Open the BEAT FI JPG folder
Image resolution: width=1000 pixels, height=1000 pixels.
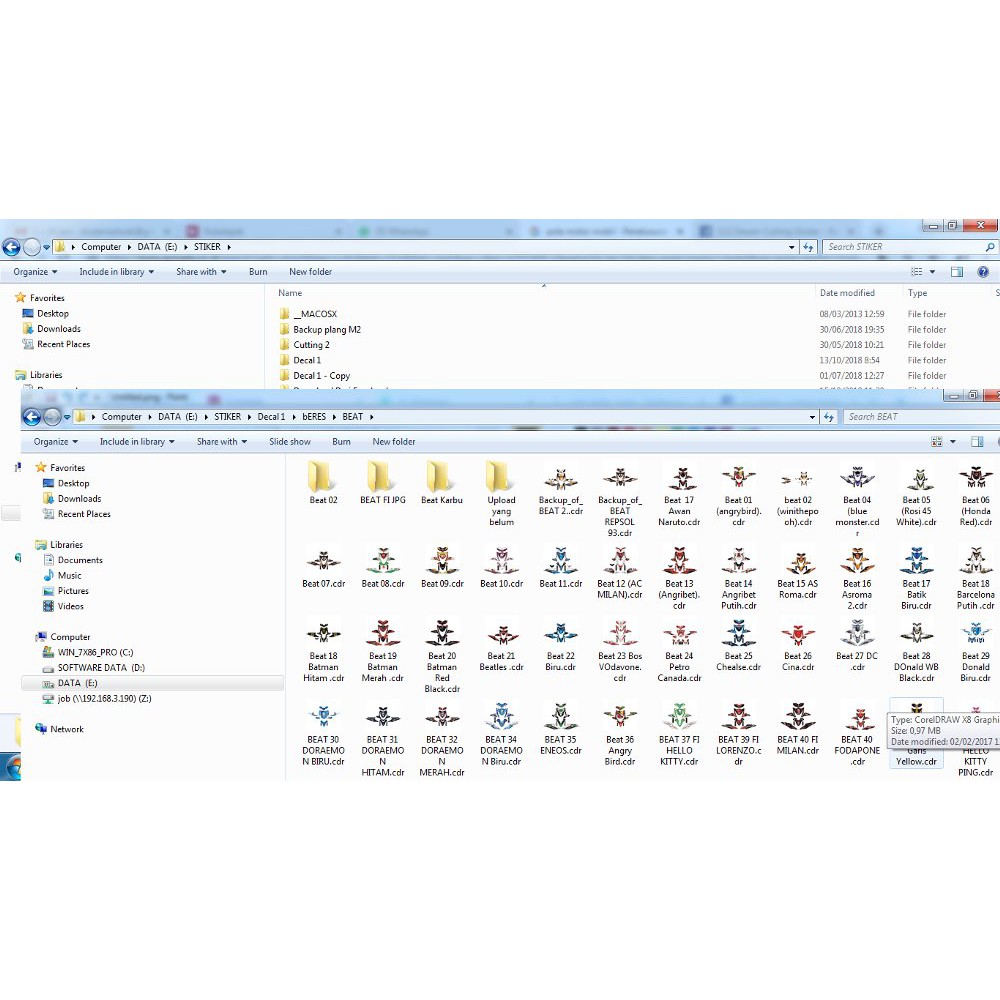pyautogui.click(x=382, y=479)
